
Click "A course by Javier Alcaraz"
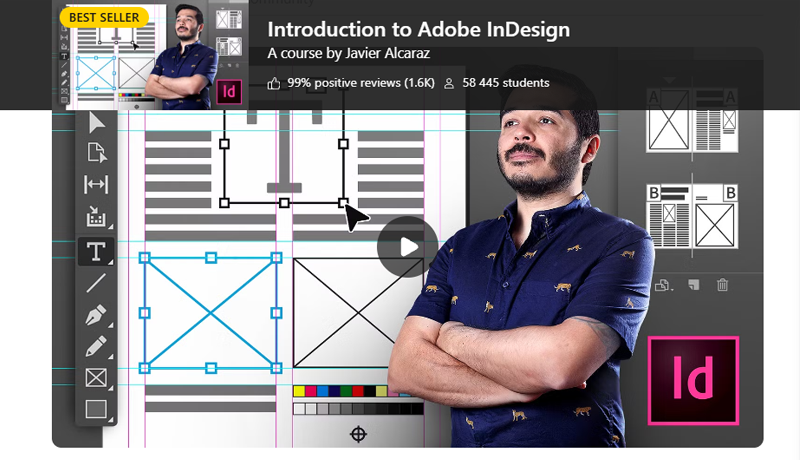pos(348,54)
